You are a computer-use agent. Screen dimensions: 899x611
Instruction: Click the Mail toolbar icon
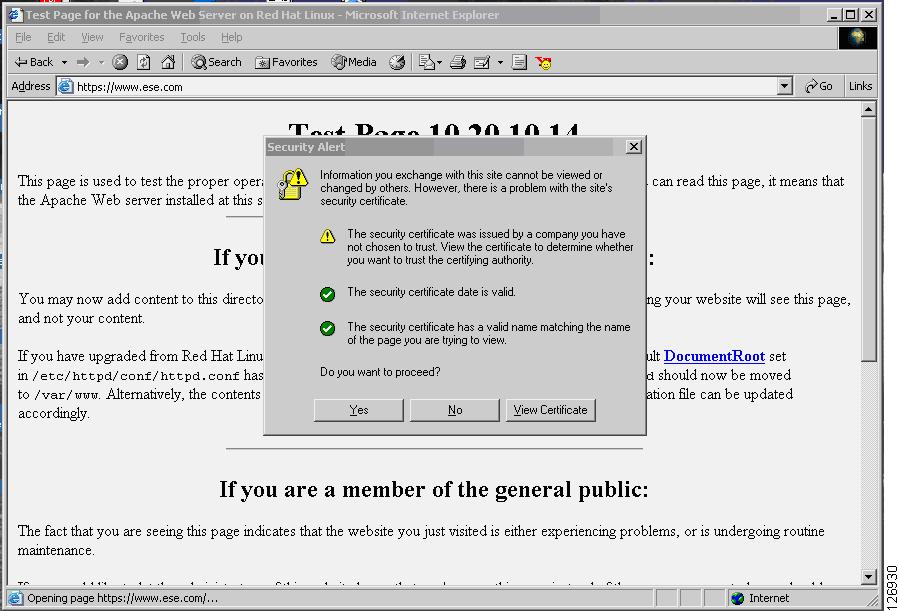(x=426, y=62)
